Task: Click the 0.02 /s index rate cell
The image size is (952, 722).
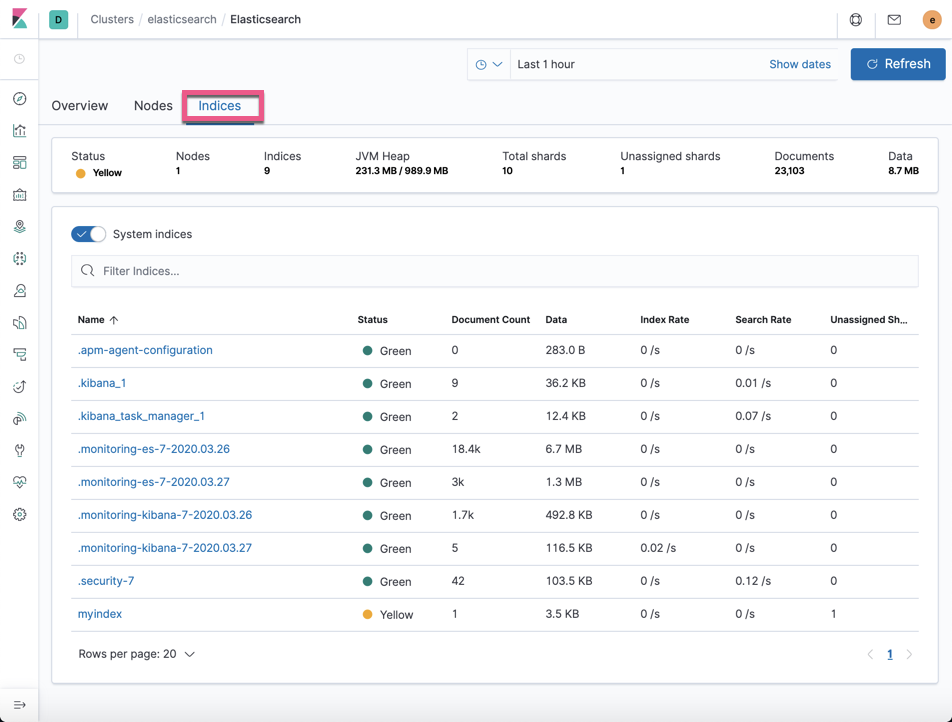Action: click(x=658, y=548)
